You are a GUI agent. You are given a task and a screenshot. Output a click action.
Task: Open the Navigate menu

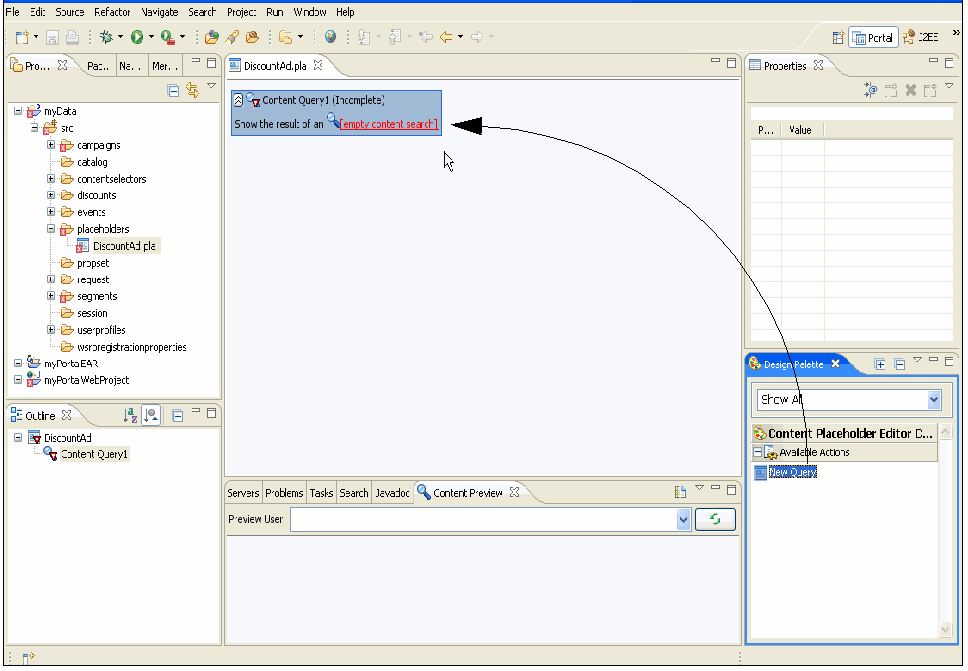point(159,12)
